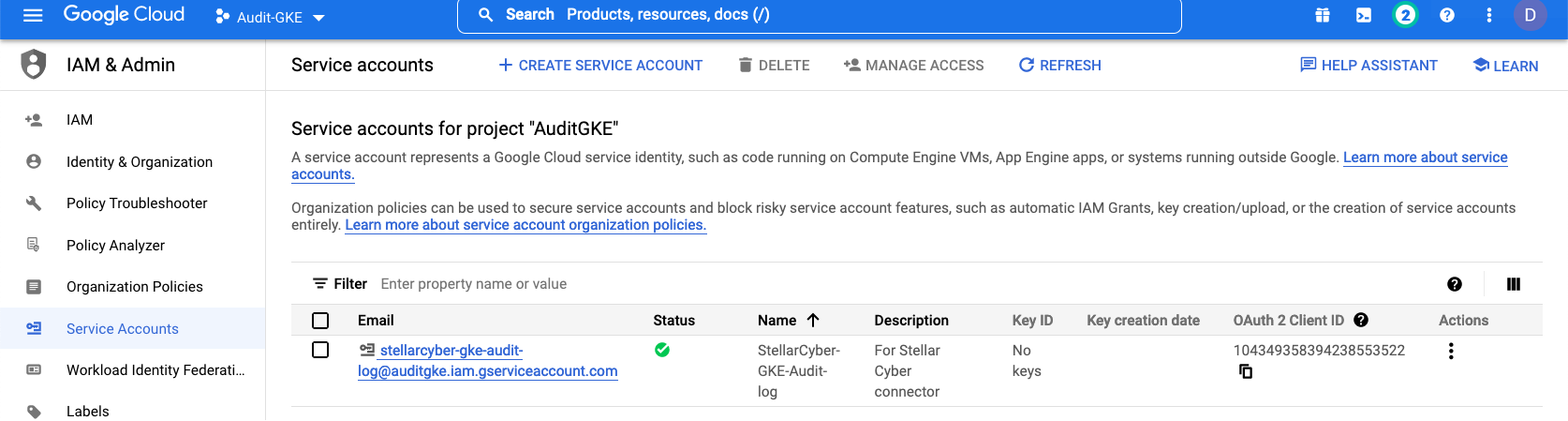The height and width of the screenshot is (421, 1568).
Task: Click Create Service Account button
Action: 600,66
